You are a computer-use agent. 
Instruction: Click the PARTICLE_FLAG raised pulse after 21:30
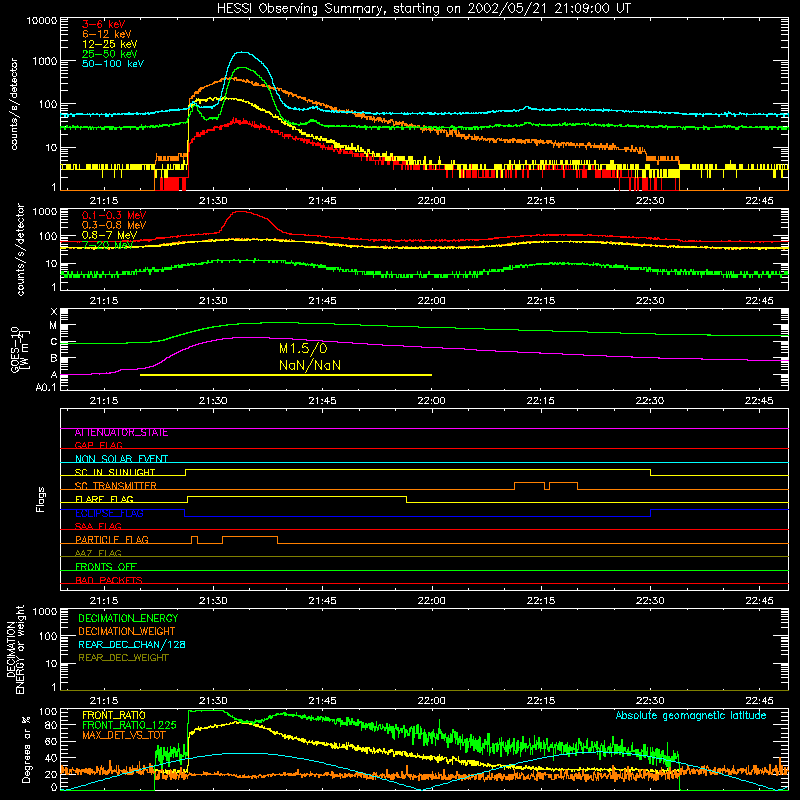pyautogui.click(x=250, y=540)
